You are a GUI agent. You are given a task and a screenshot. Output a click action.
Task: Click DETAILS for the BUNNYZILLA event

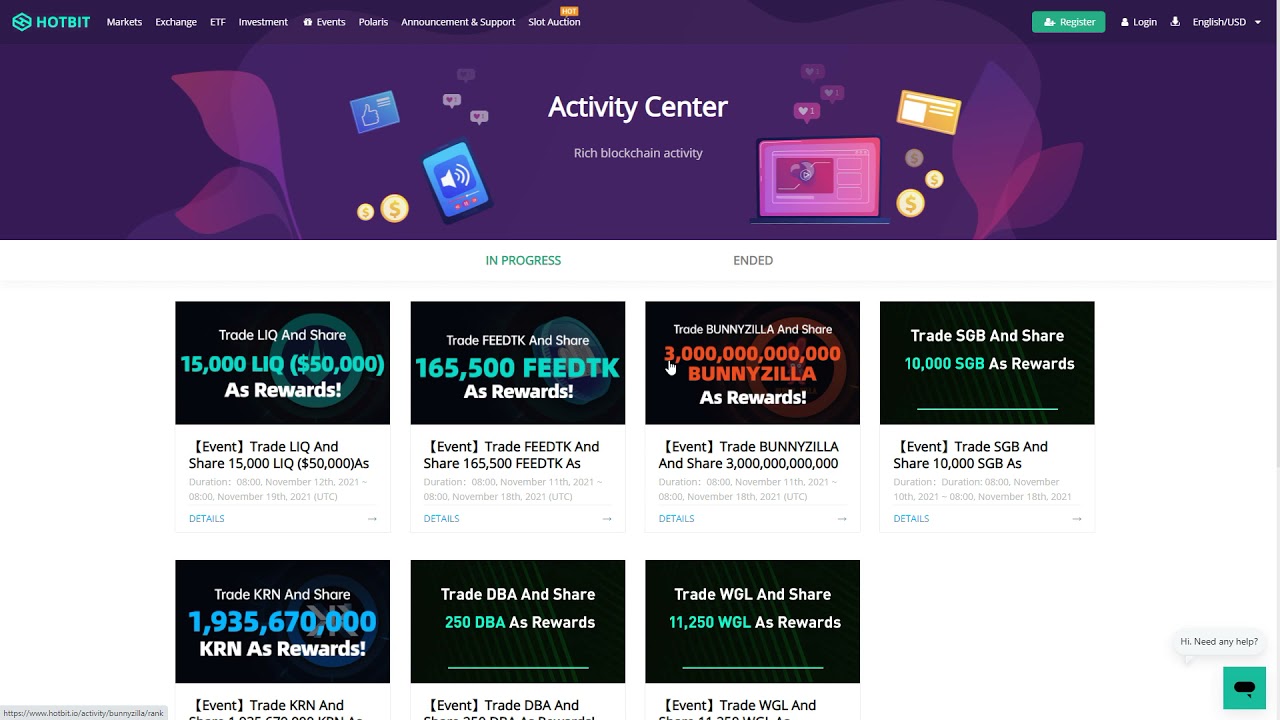tap(676, 518)
